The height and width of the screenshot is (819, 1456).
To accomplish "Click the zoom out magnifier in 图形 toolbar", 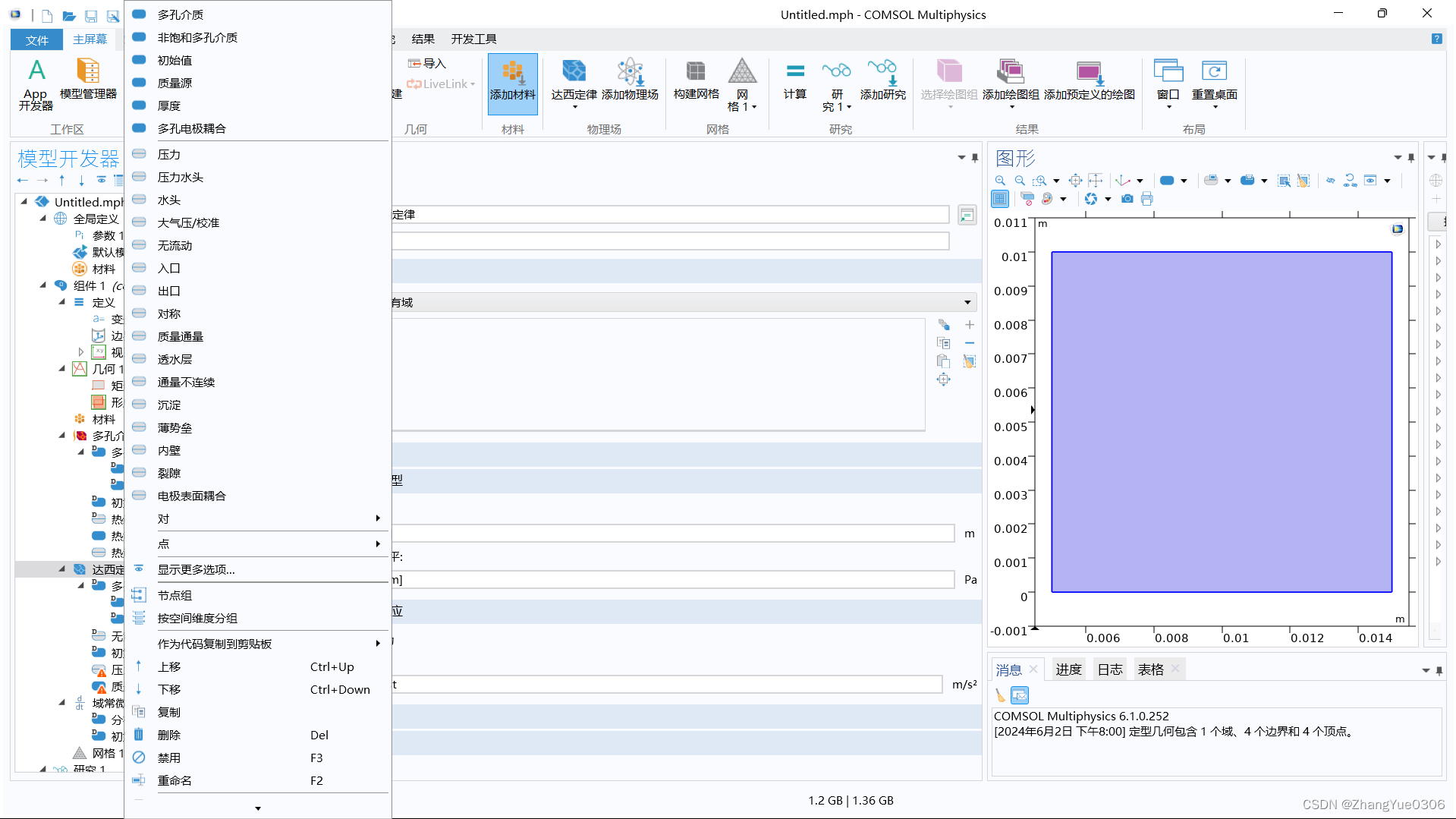I will 1020,181.
